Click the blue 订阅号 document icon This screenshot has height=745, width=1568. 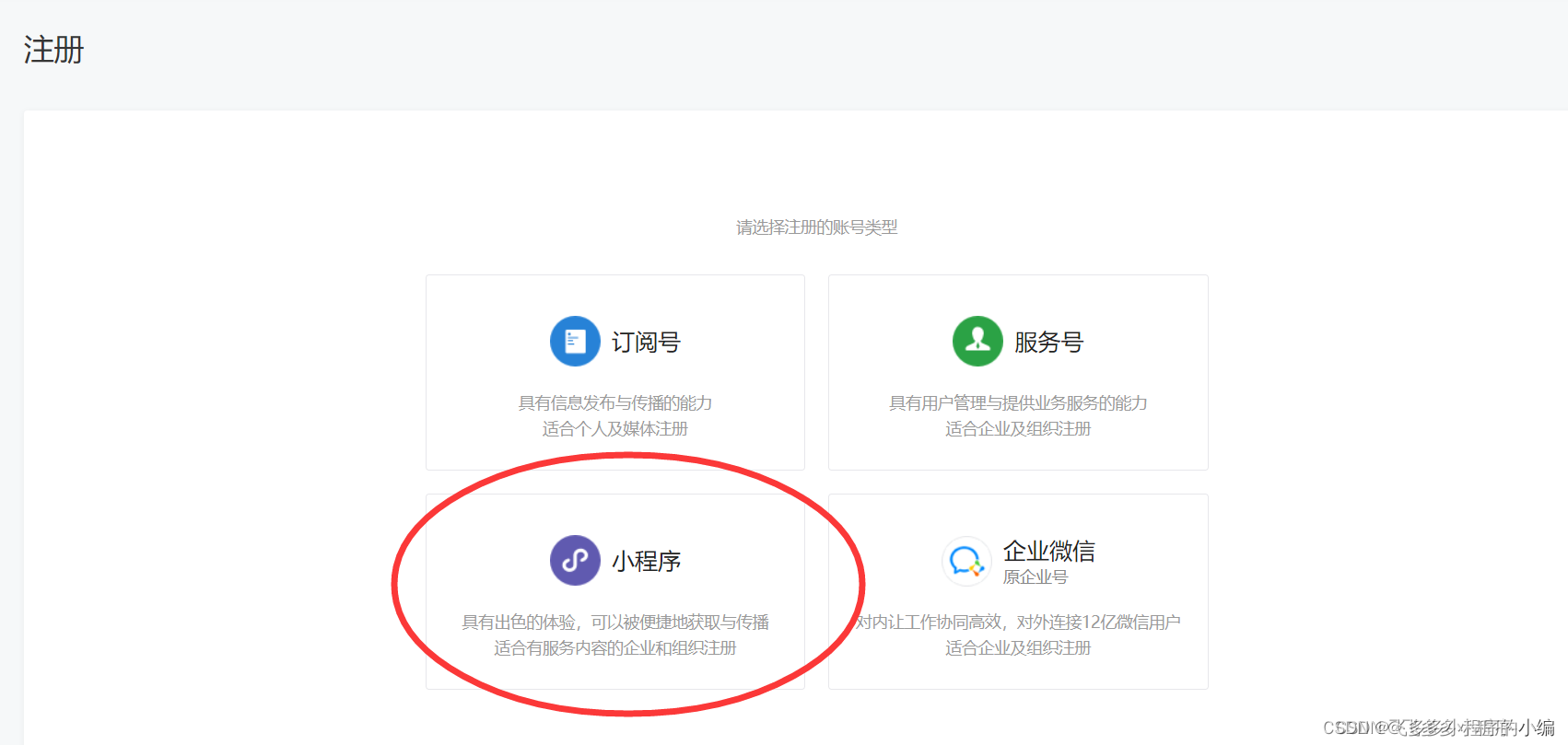click(x=575, y=341)
